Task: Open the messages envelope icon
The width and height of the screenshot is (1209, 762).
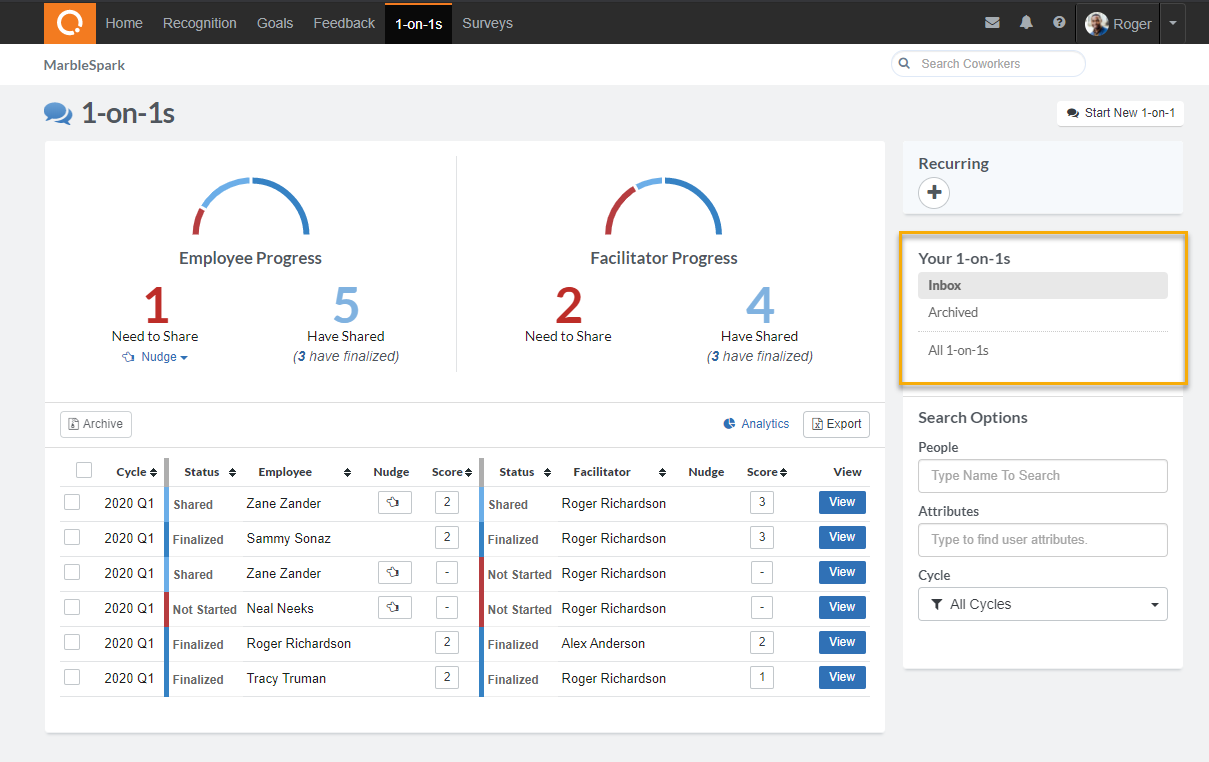Action: pyautogui.click(x=992, y=23)
